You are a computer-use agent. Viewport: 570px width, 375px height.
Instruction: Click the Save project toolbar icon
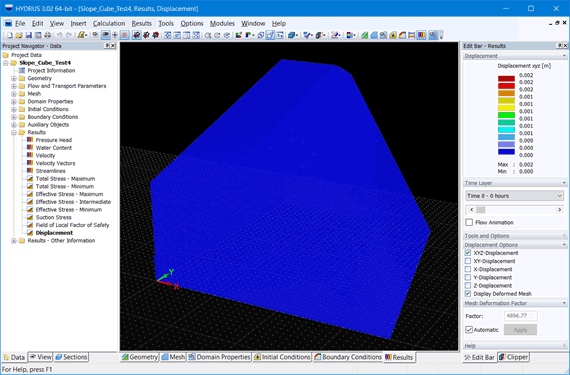click(x=28, y=35)
